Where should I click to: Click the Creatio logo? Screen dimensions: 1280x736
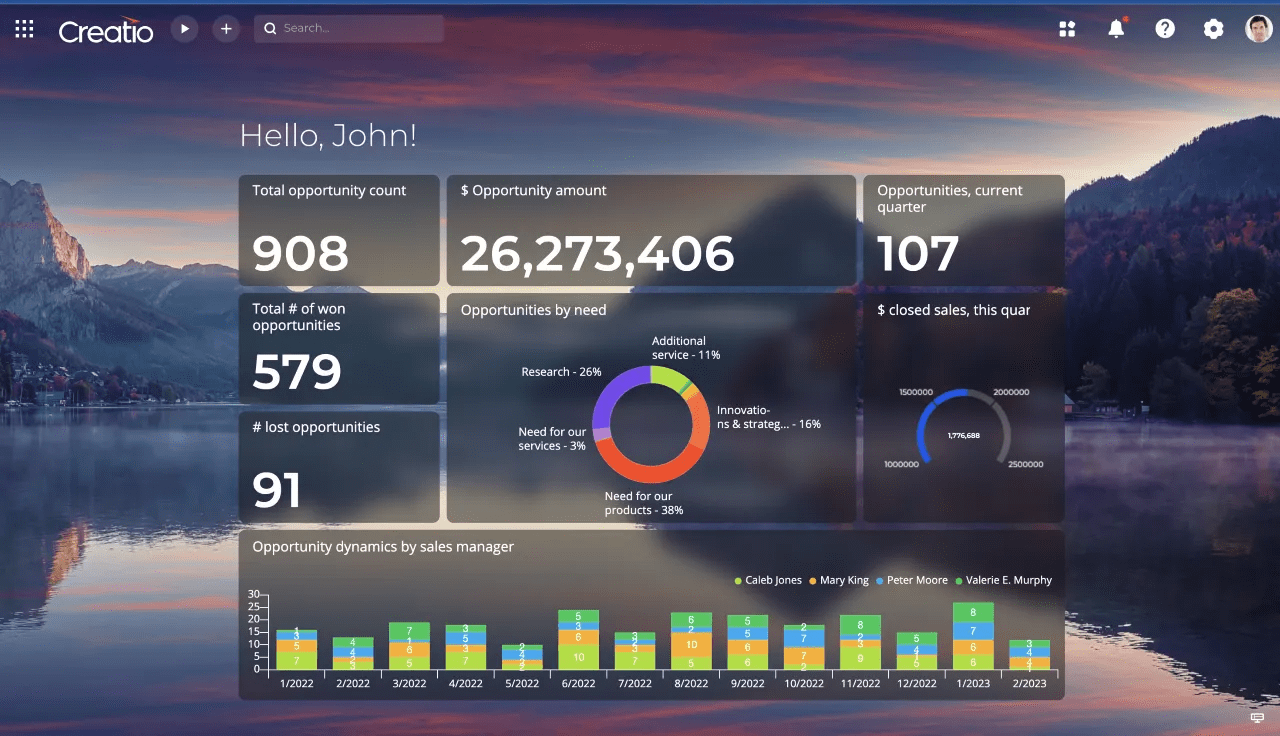pyautogui.click(x=106, y=31)
